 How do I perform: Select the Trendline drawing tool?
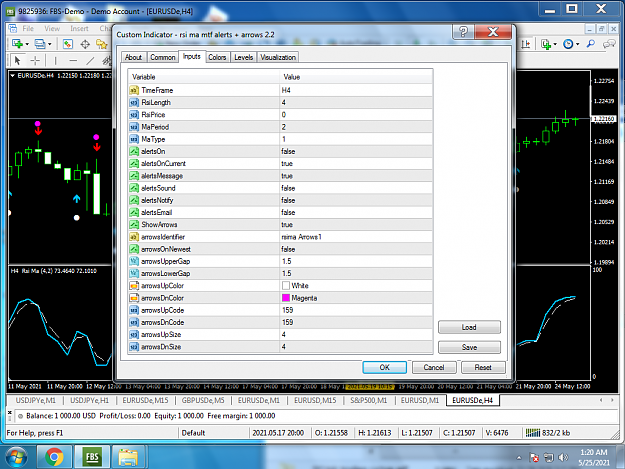coord(90,61)
